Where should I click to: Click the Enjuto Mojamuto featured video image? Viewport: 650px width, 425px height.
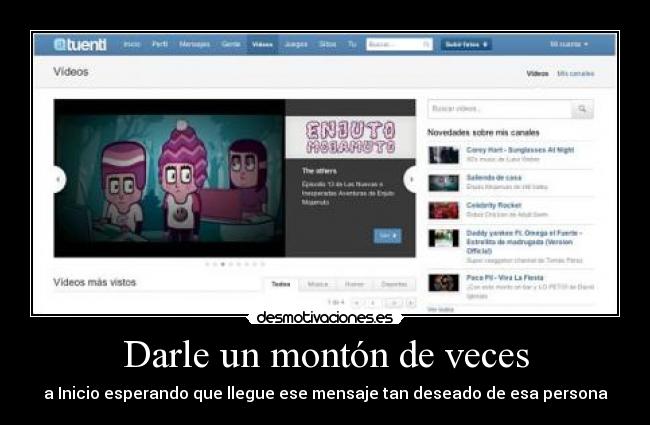pos(170,178)
